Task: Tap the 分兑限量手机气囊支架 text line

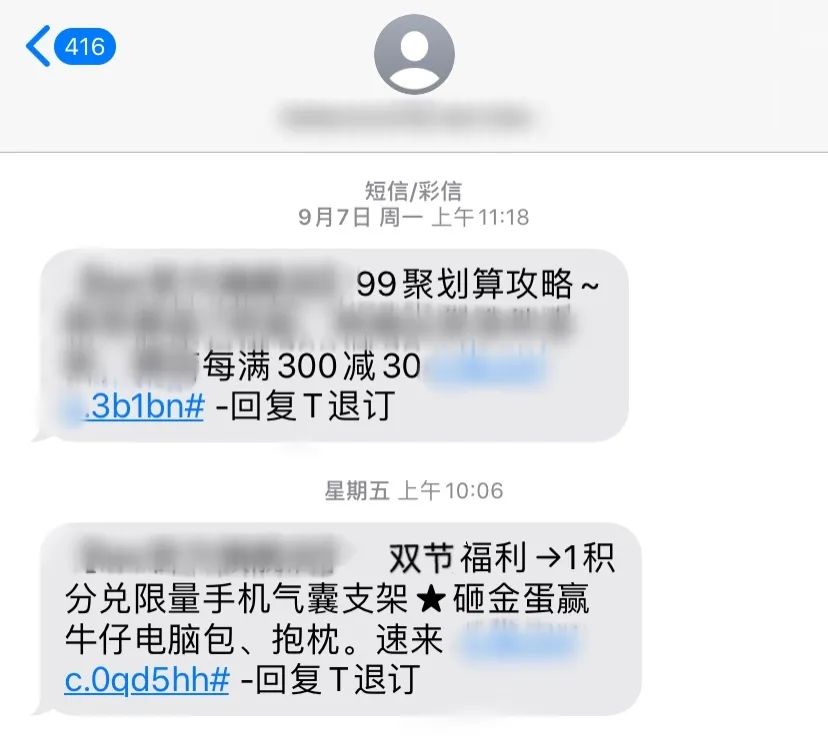Action: [237, 600]
